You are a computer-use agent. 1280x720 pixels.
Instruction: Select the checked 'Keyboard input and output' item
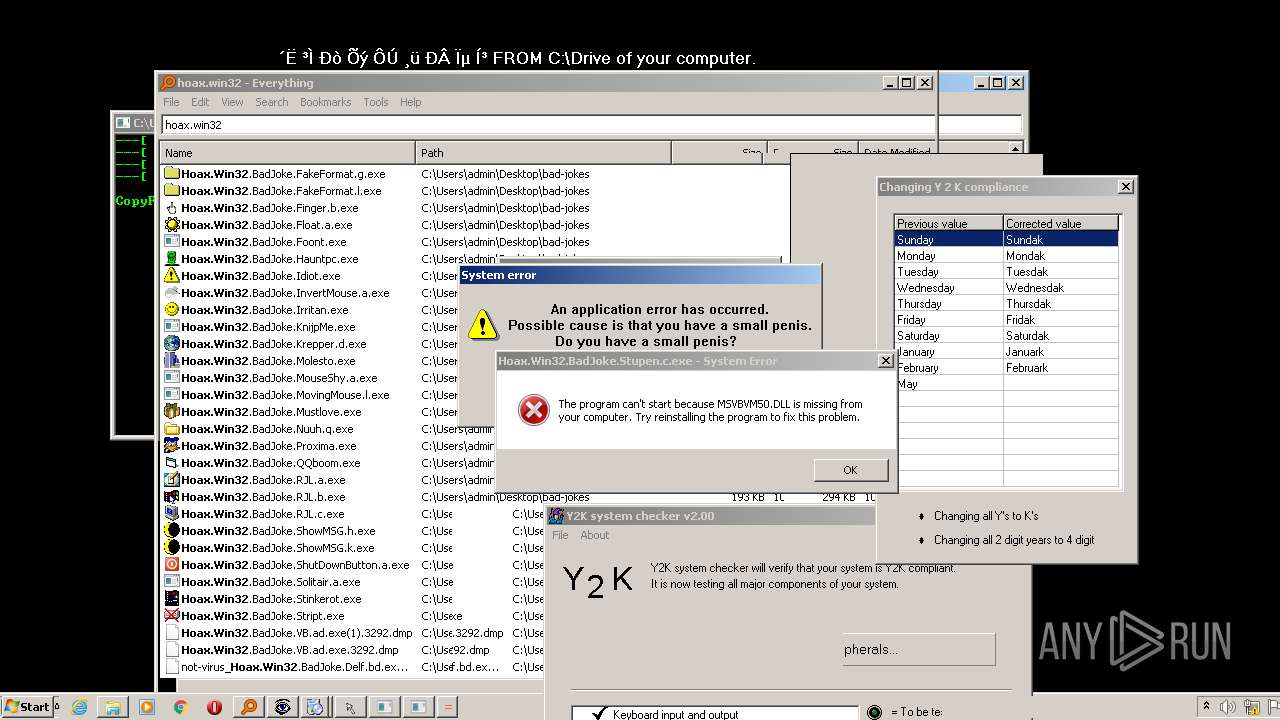(715, 714)
